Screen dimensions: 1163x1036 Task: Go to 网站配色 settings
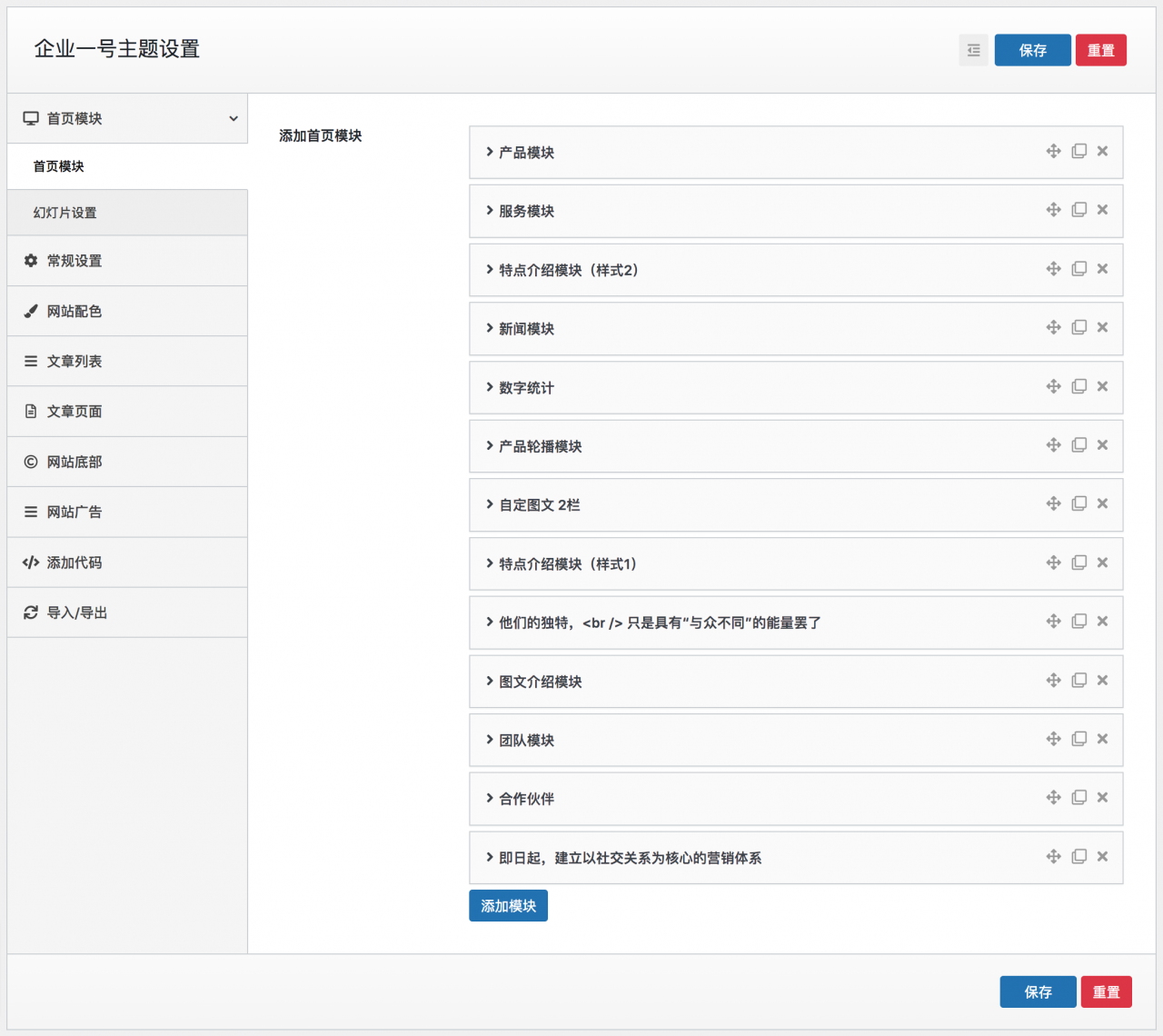[75, 311]
